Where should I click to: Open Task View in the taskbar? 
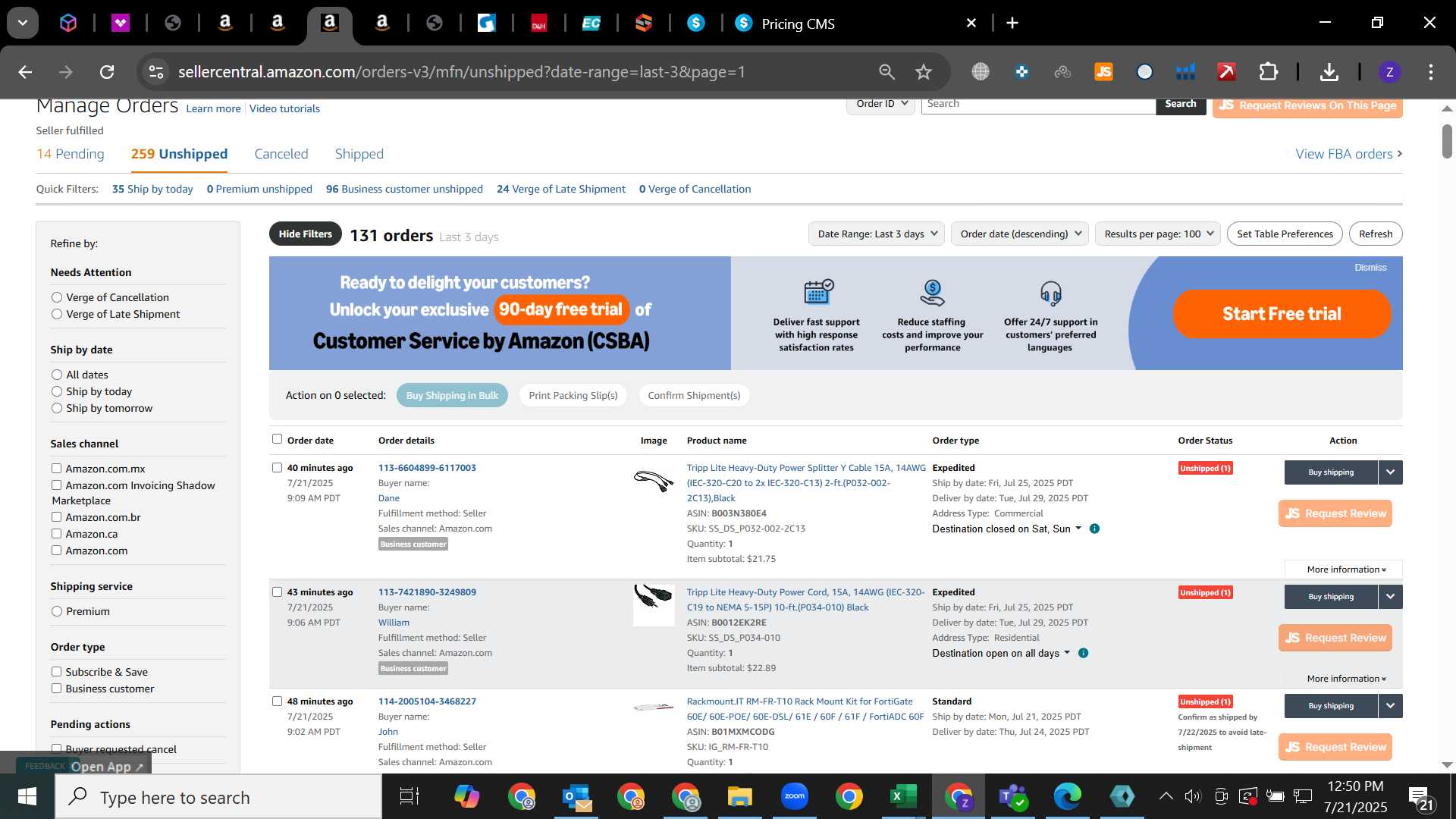click(409, 796)
